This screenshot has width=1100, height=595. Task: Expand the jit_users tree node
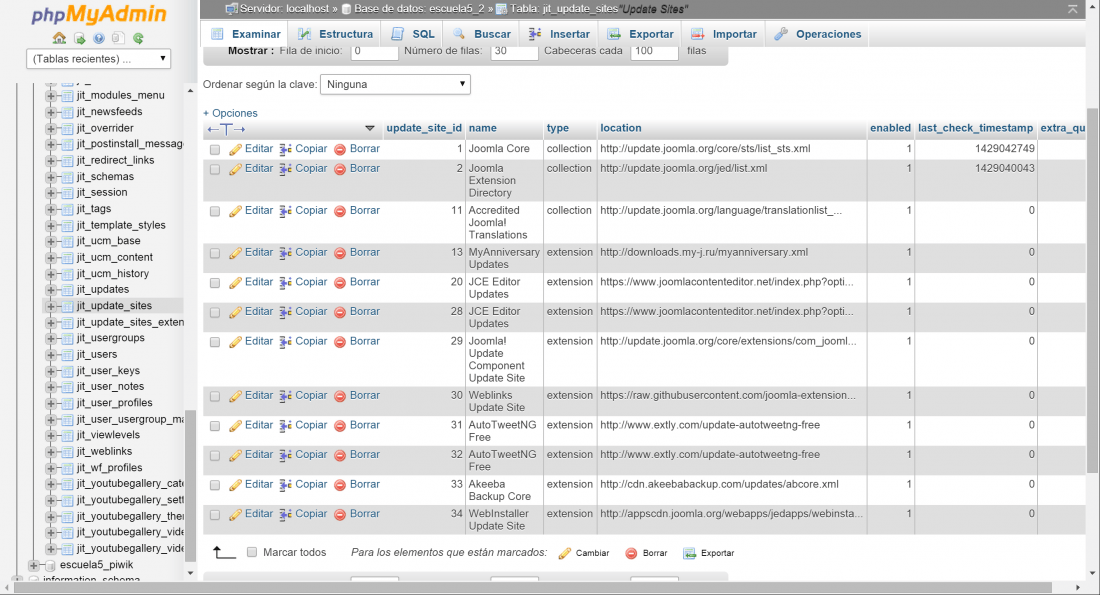(x=51, y=354)
